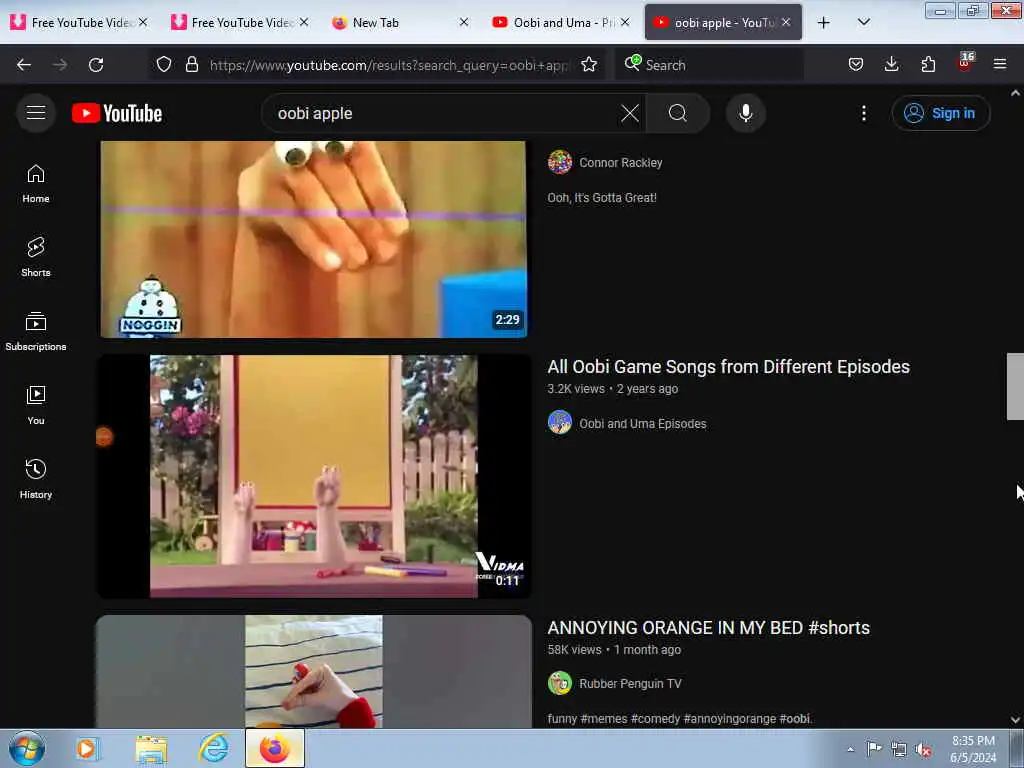Open the Firefox downloads panel
Image resolution: width=1024 pixels, height=768 pixels.
pos(891,65)
